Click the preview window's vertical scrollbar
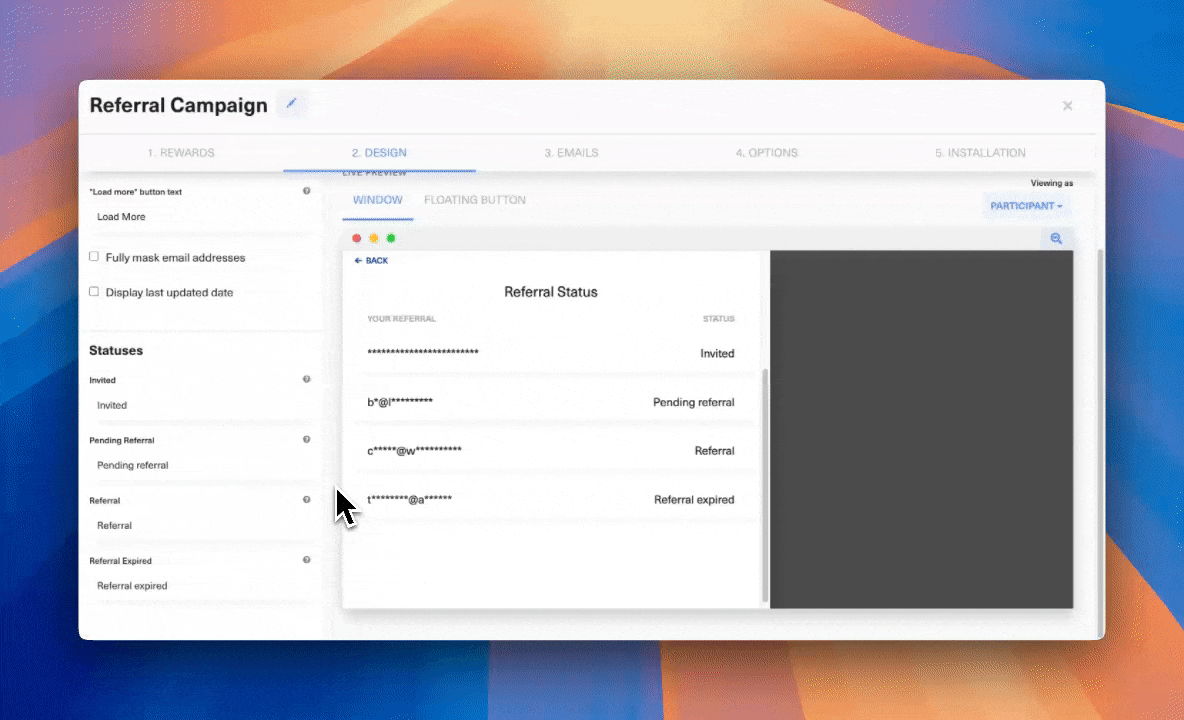Screen dimensions: 1184x720 pos(766,480)
